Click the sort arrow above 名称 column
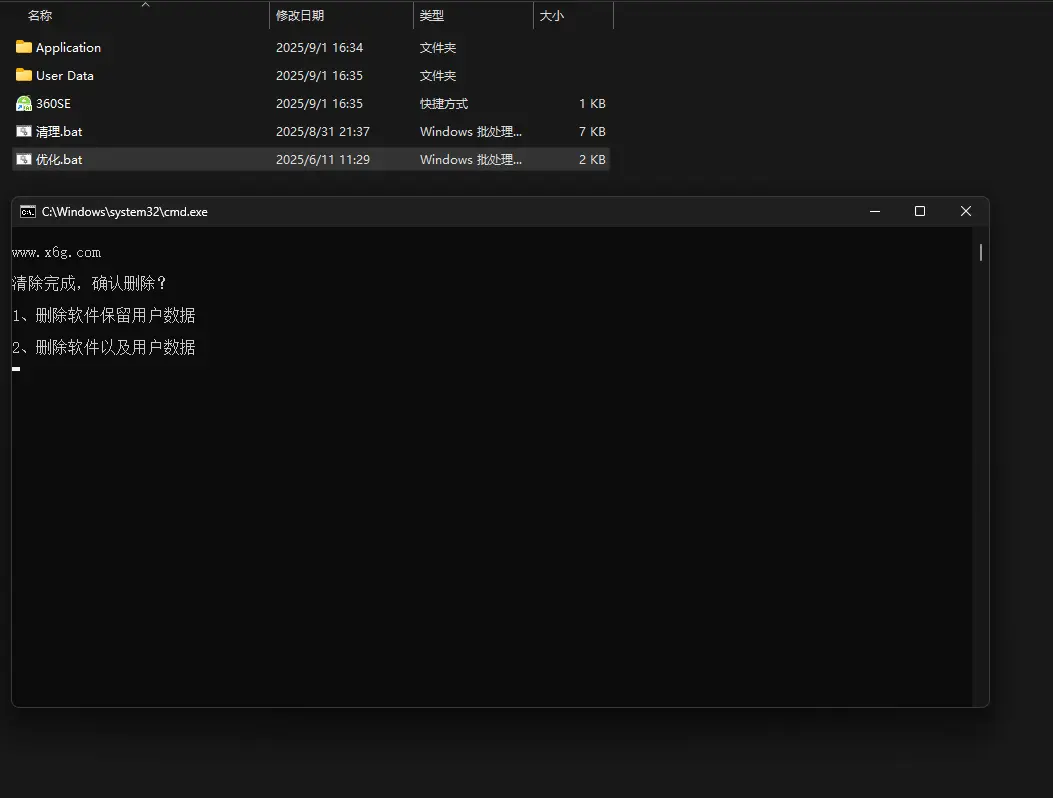1053x798 pixels. coord(146,5)
